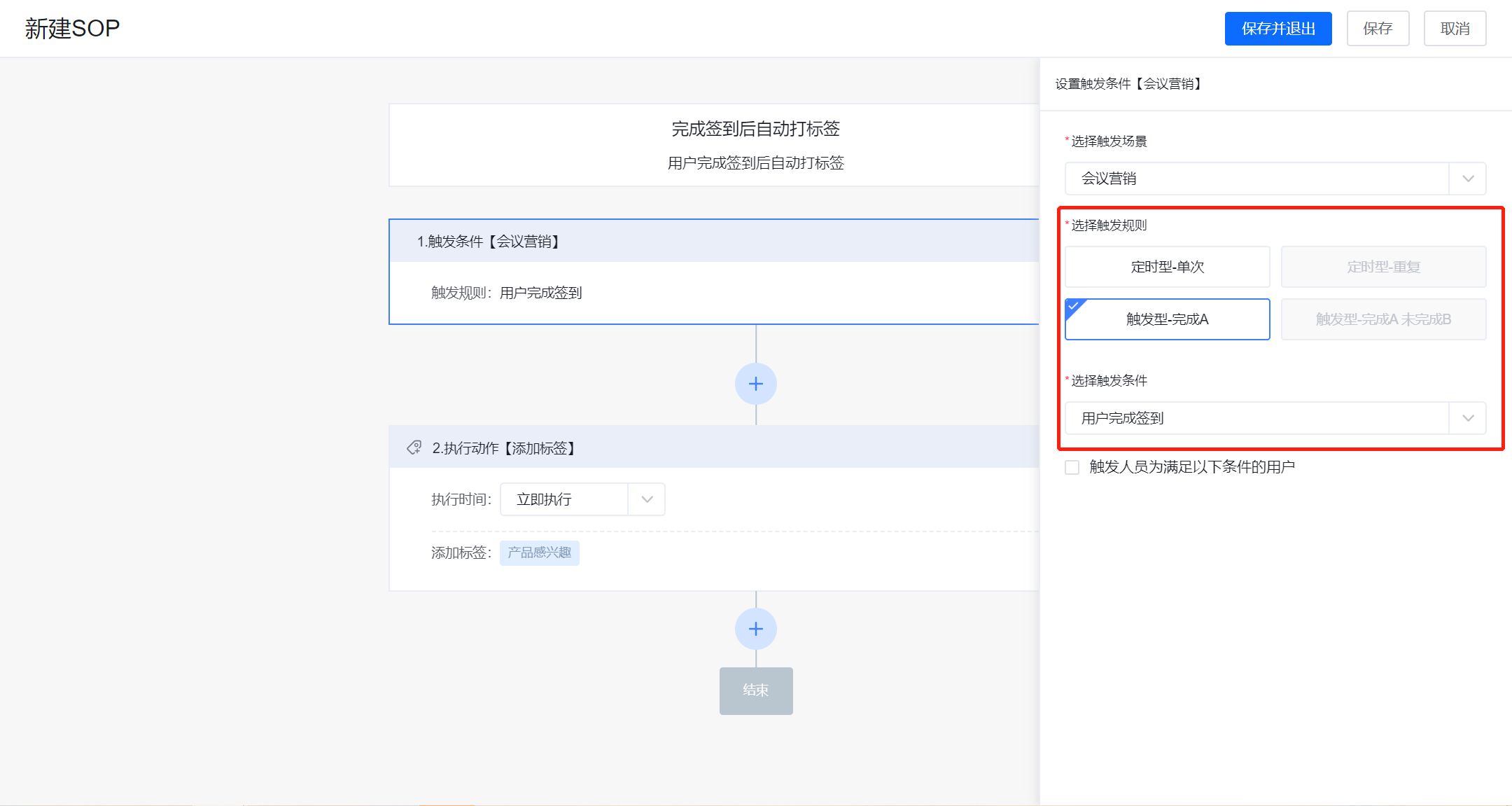Click the 取消 button
1512x806 pixels.
point(1455,29)
